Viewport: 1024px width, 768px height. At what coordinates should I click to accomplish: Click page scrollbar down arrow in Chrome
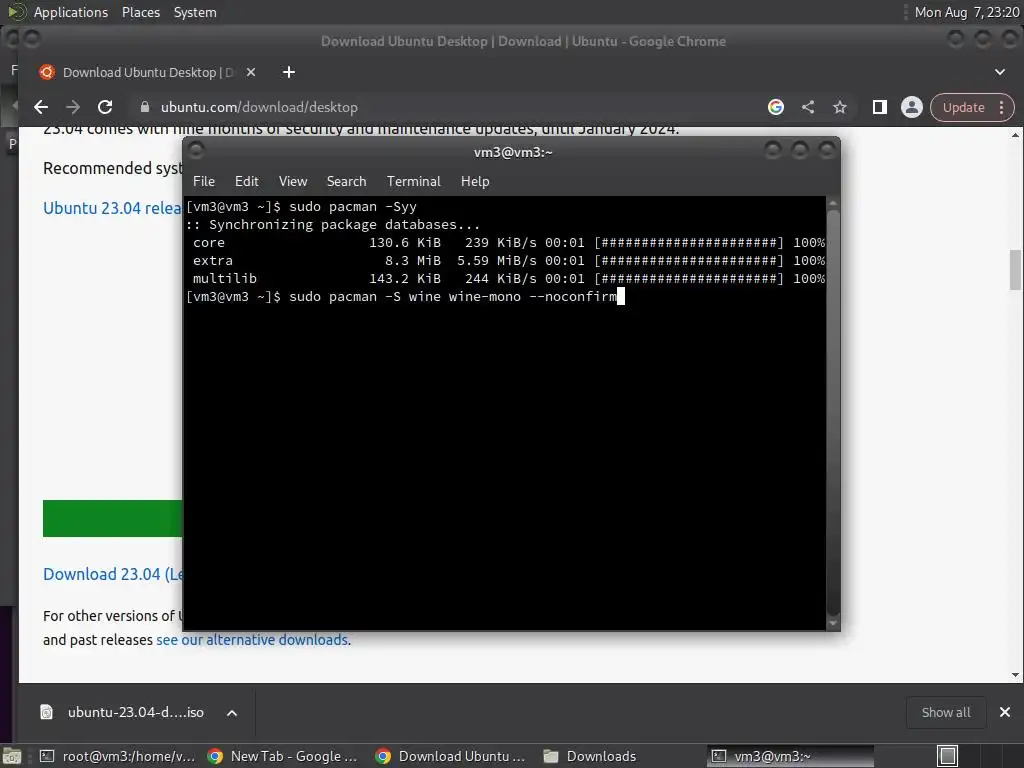coord(1016,675)
